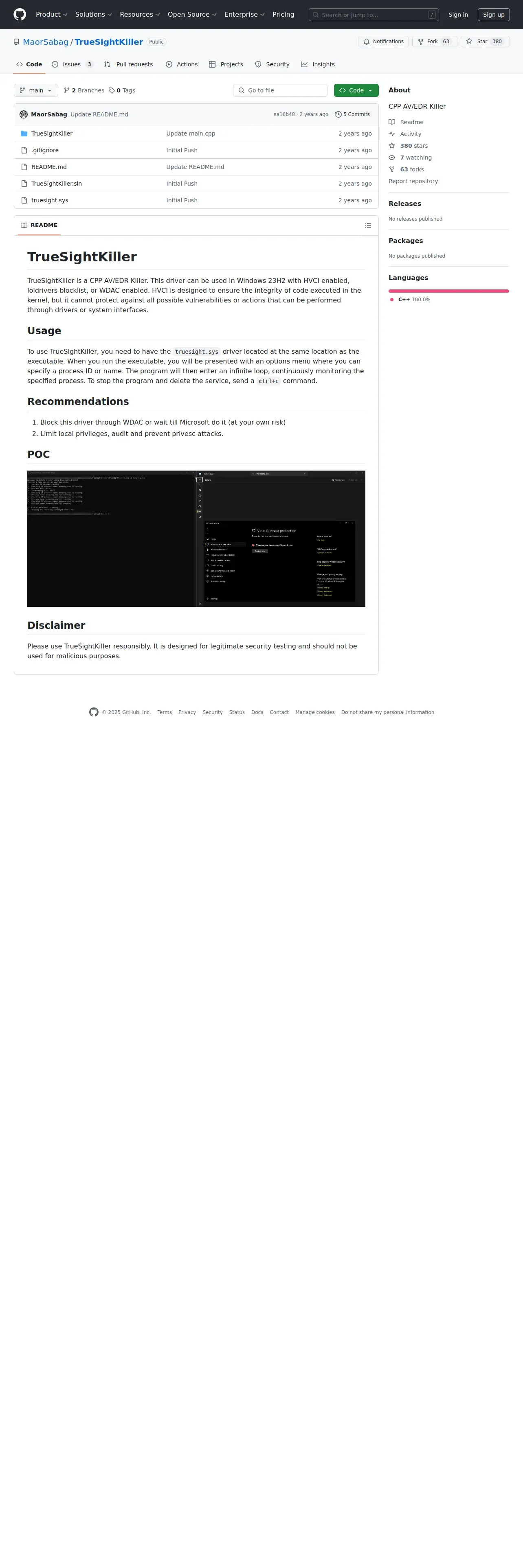Open footer Security link
Viewport: 523px width, 1568px height.
pyautogui.click(x=213, y=712)
